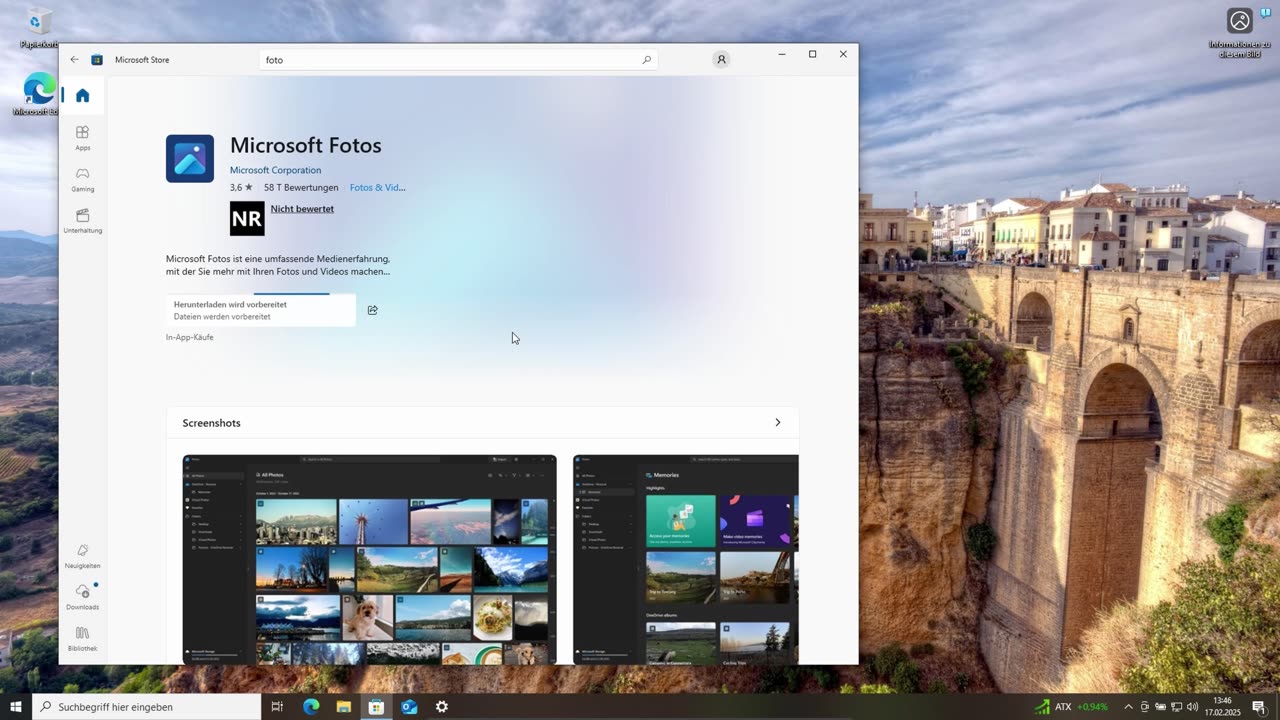Screen dimensions: 1280x720
Task: Click the ATX stock widget in taskbar
Action: click(1071, 707)
